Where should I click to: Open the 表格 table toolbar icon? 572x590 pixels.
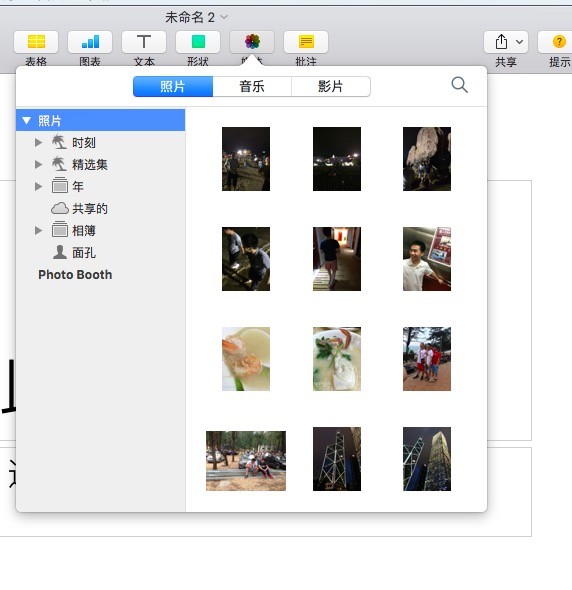(36, 42)
